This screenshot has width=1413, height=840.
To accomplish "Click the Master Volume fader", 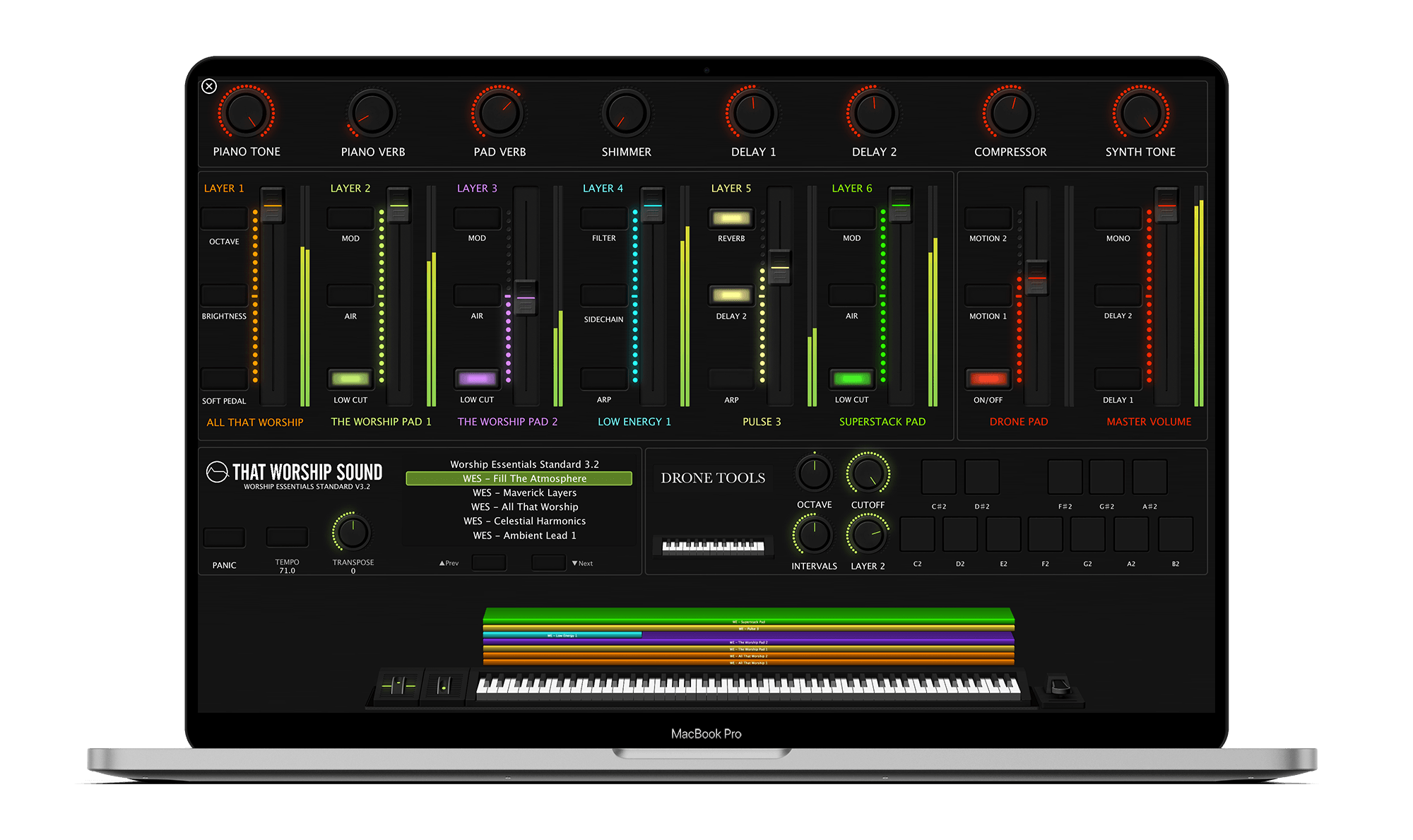I will [1166, 206].
